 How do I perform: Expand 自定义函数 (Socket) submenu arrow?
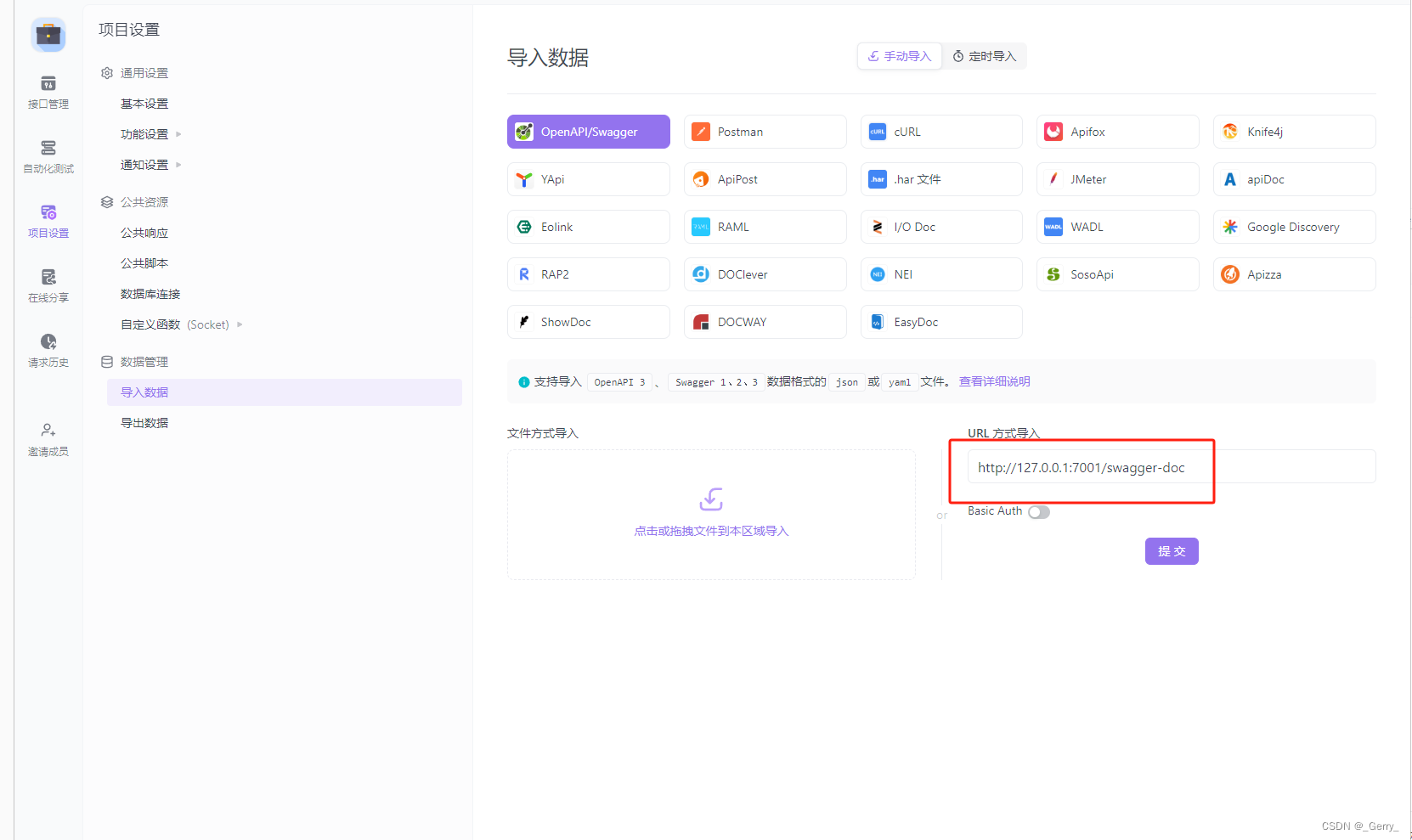240,324
